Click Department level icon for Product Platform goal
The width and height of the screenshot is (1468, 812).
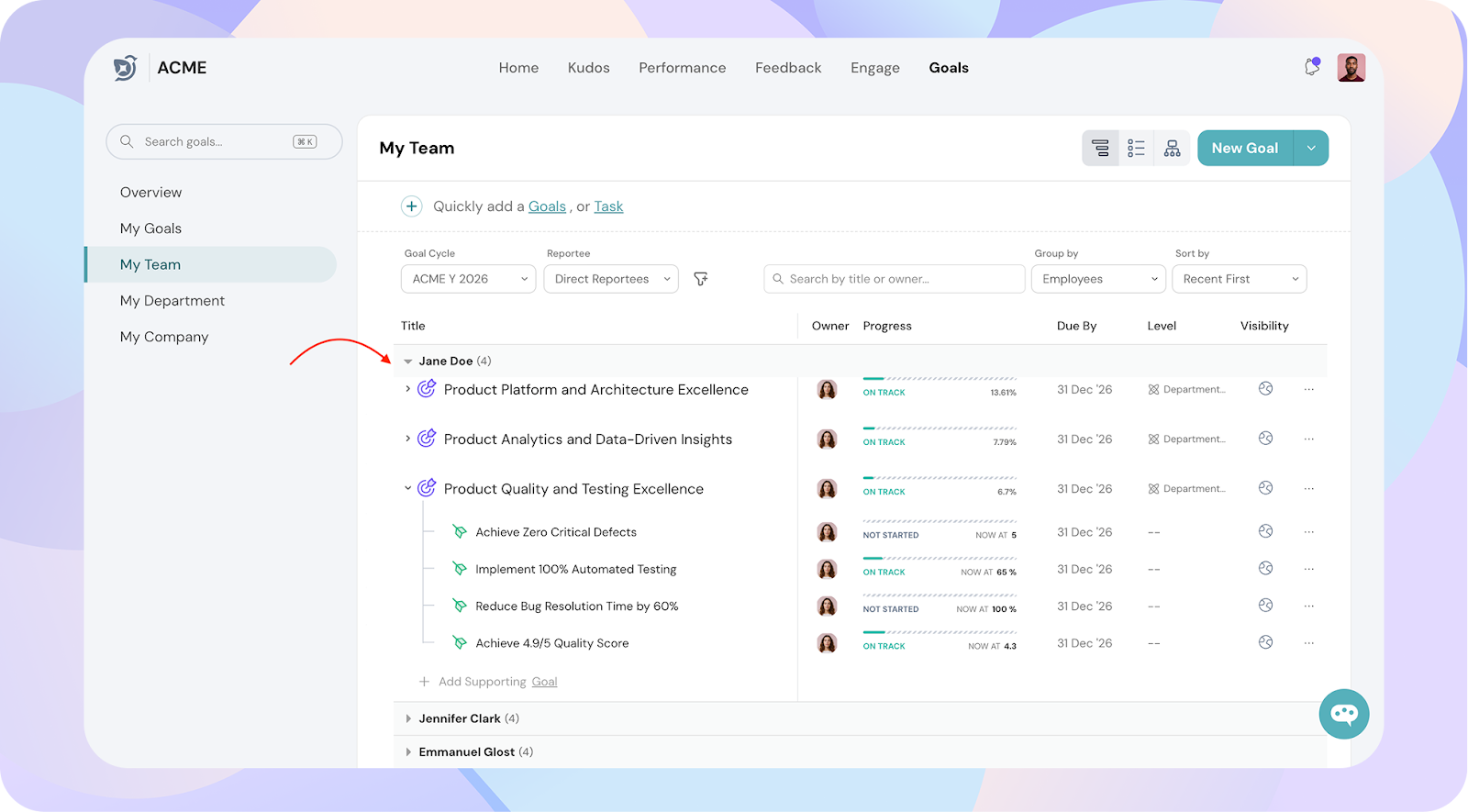[1153, 390]
